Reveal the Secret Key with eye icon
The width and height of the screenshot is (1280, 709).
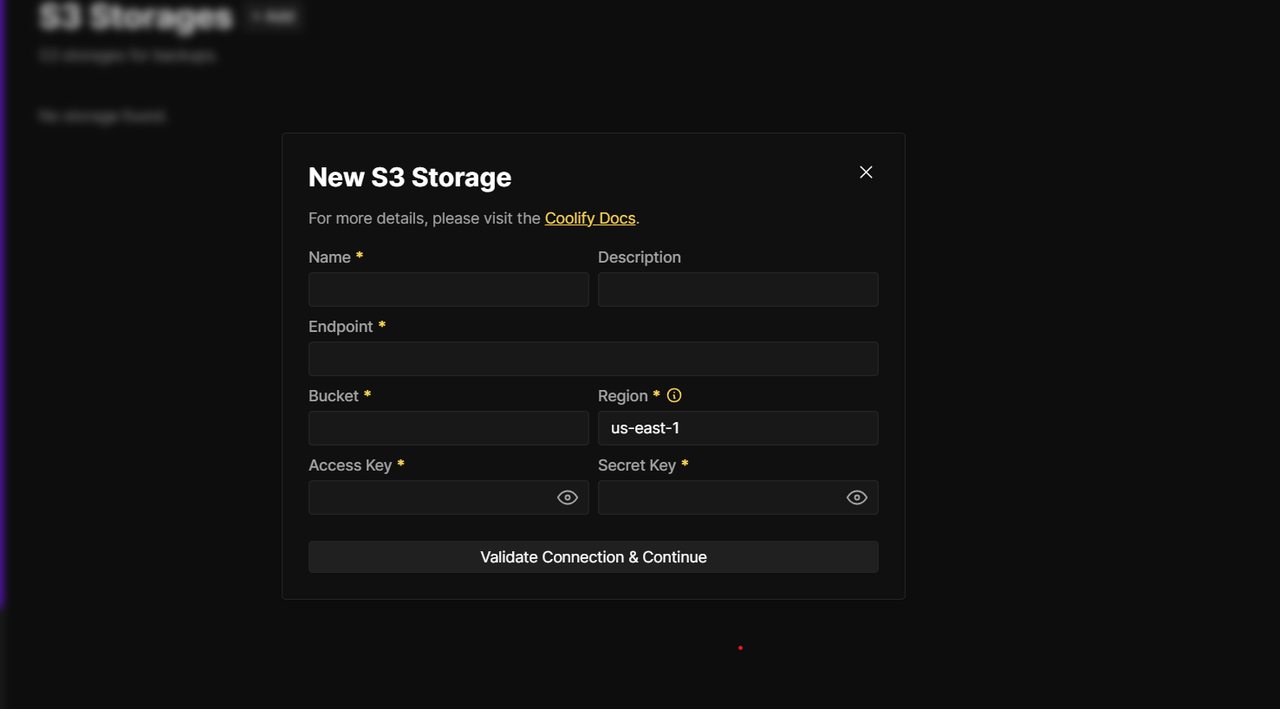pyautogui.click(x=857, y=498)
